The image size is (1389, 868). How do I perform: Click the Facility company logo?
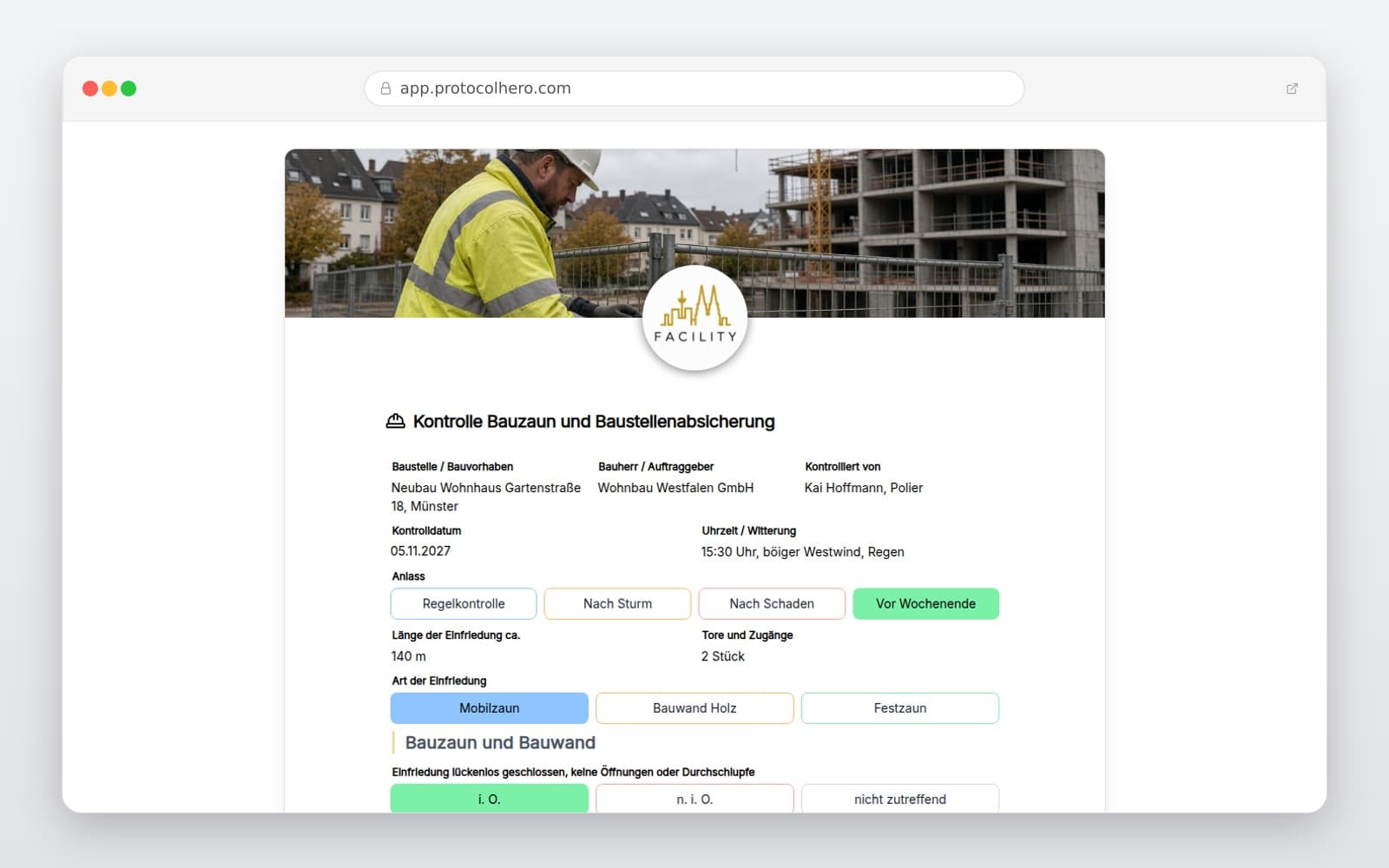(x=694, y=319)
